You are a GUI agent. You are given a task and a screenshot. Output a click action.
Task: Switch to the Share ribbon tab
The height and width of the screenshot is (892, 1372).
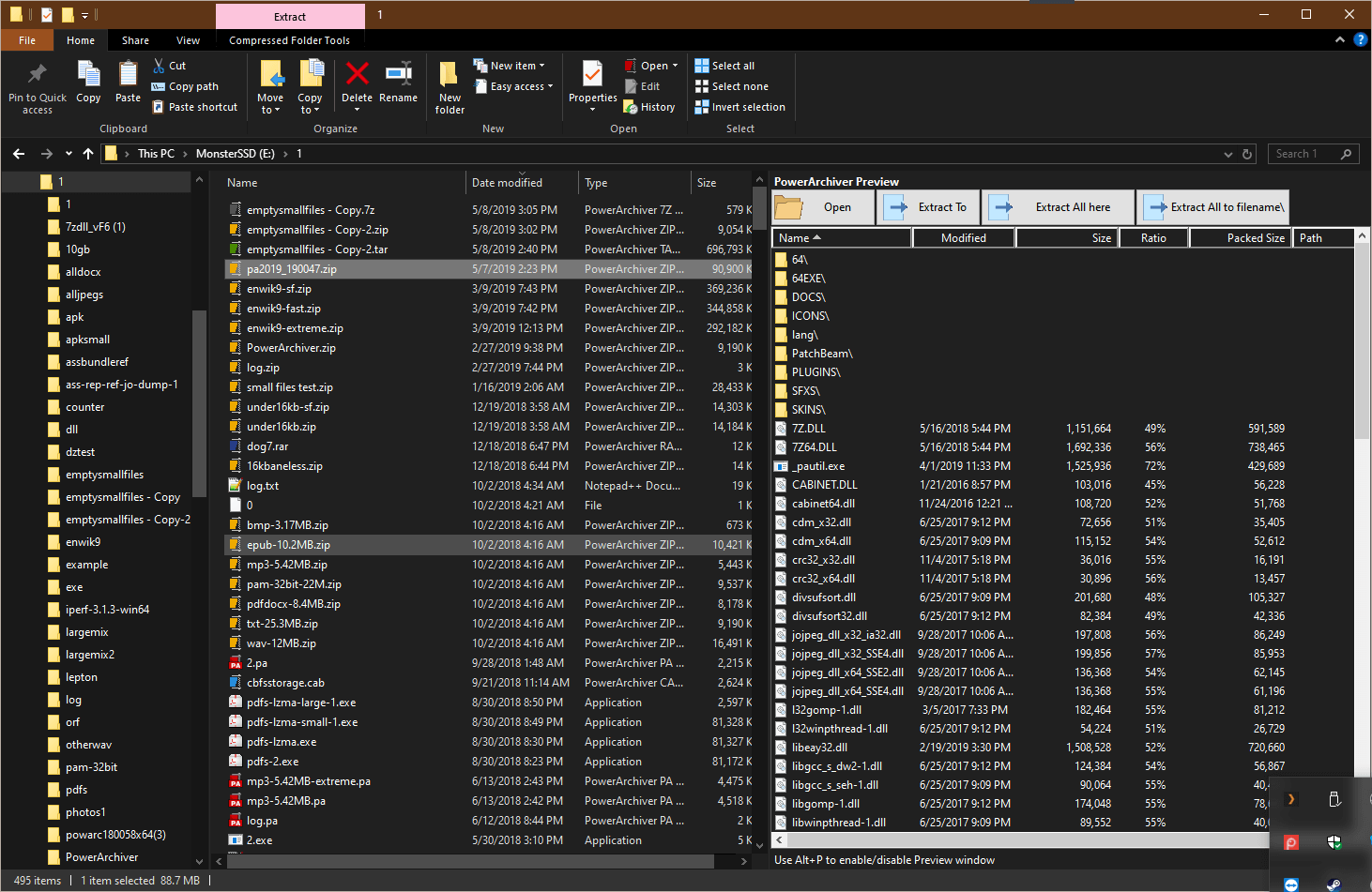tap(135, 40)
